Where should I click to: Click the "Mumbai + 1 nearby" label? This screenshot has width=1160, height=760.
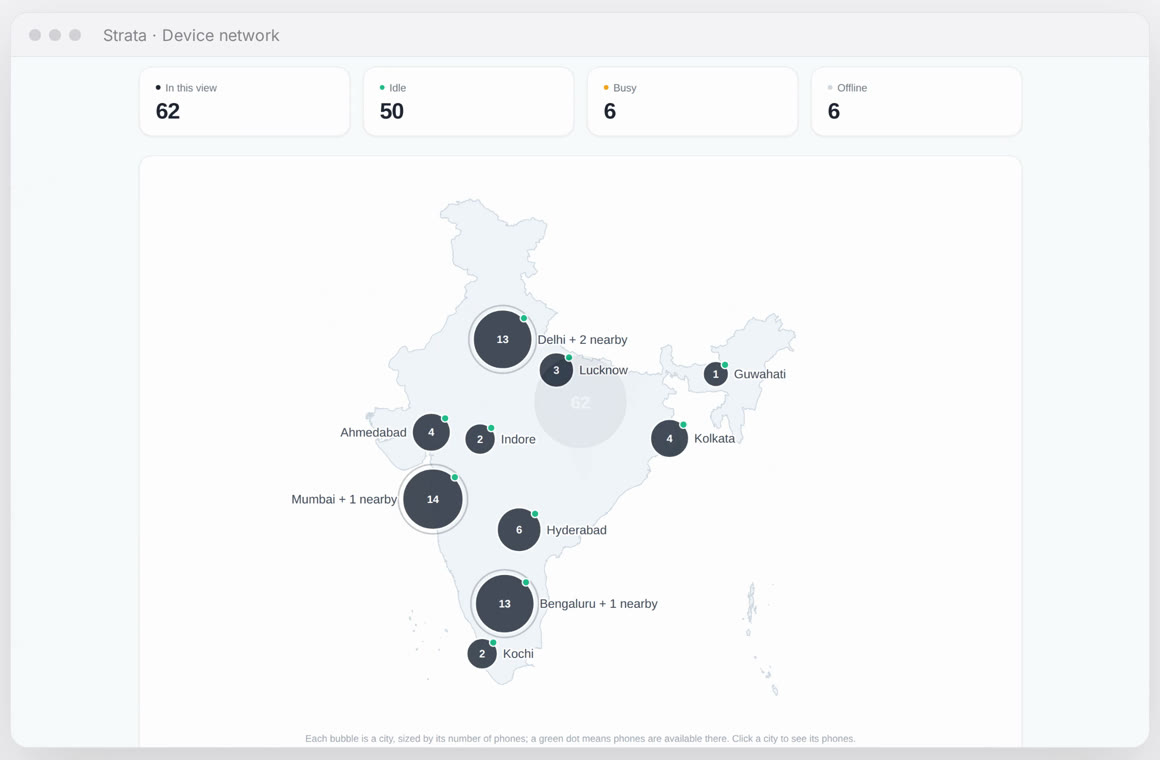pos(344,500)
